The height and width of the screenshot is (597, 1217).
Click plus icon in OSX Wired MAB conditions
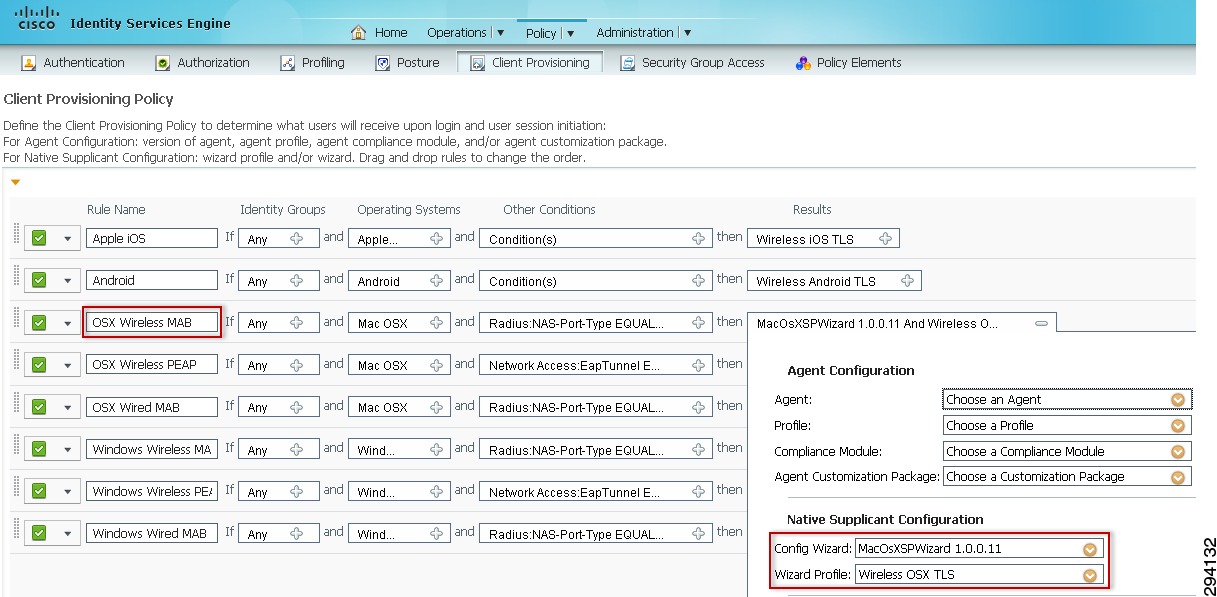[698, 407]
